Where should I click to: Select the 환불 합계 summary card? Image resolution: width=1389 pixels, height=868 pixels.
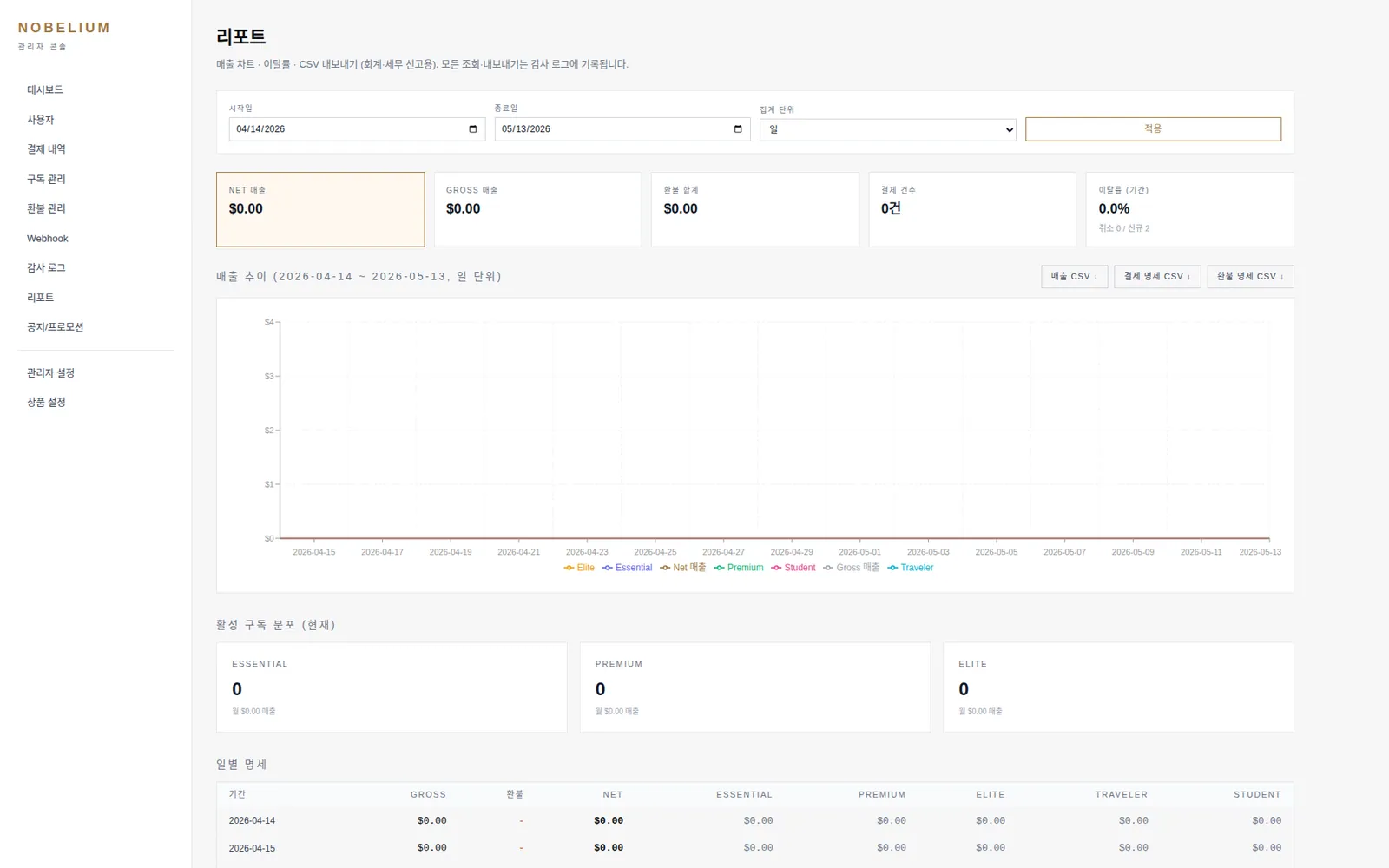point(755,209)
